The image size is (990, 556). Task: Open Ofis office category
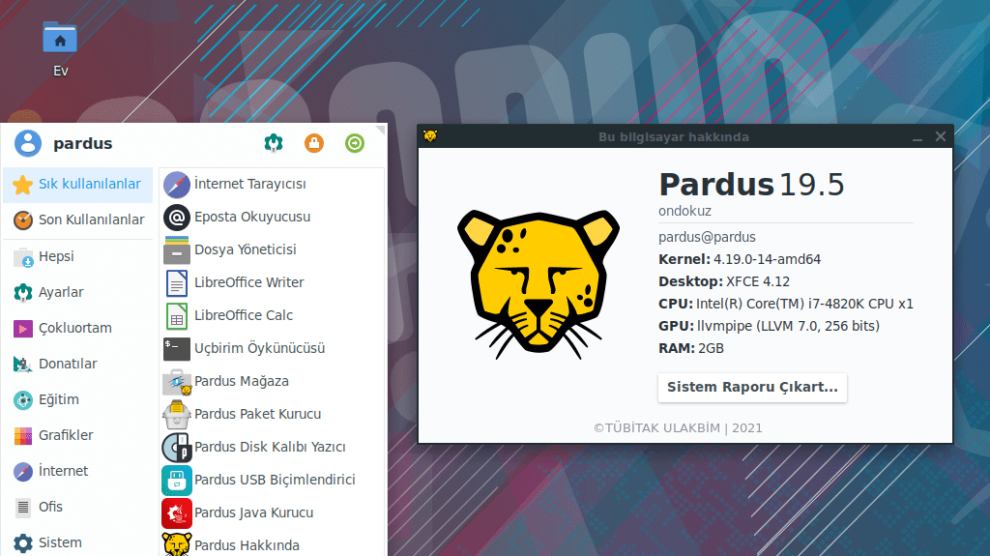[78, 507]
